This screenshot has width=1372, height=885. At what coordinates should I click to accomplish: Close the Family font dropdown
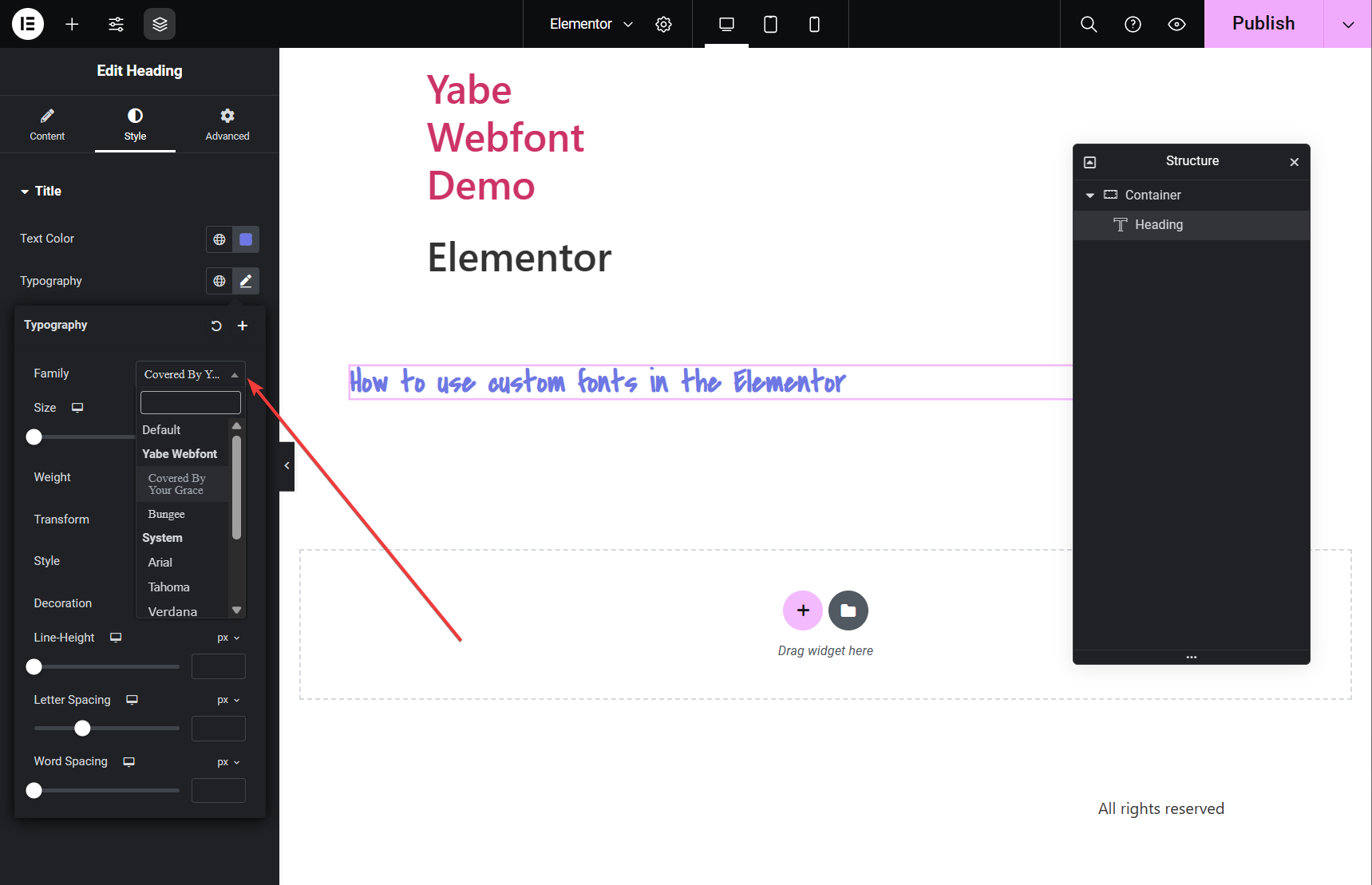(x=191, y=374)
